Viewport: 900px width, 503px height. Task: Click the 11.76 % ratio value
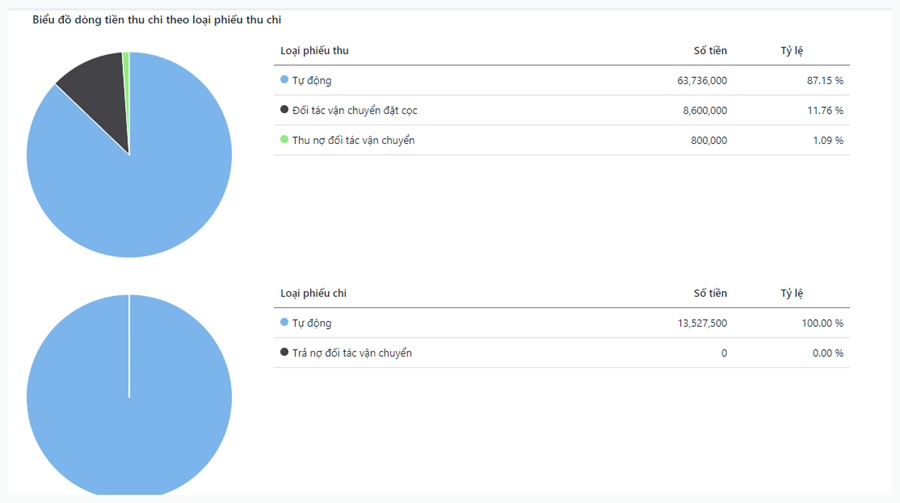tap(825, 110)
